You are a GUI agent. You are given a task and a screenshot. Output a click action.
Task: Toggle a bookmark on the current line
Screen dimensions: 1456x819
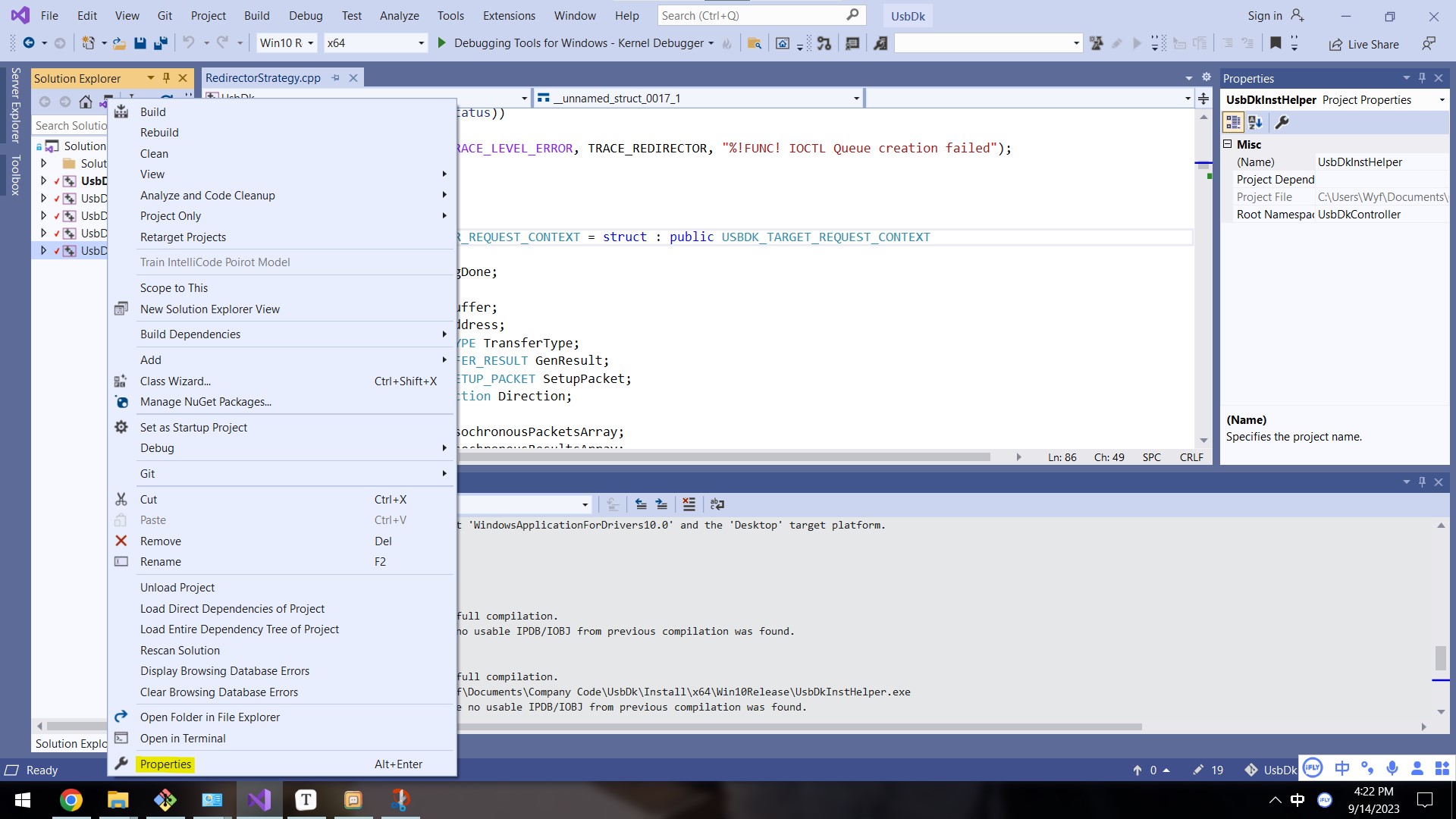[1276, 43]
